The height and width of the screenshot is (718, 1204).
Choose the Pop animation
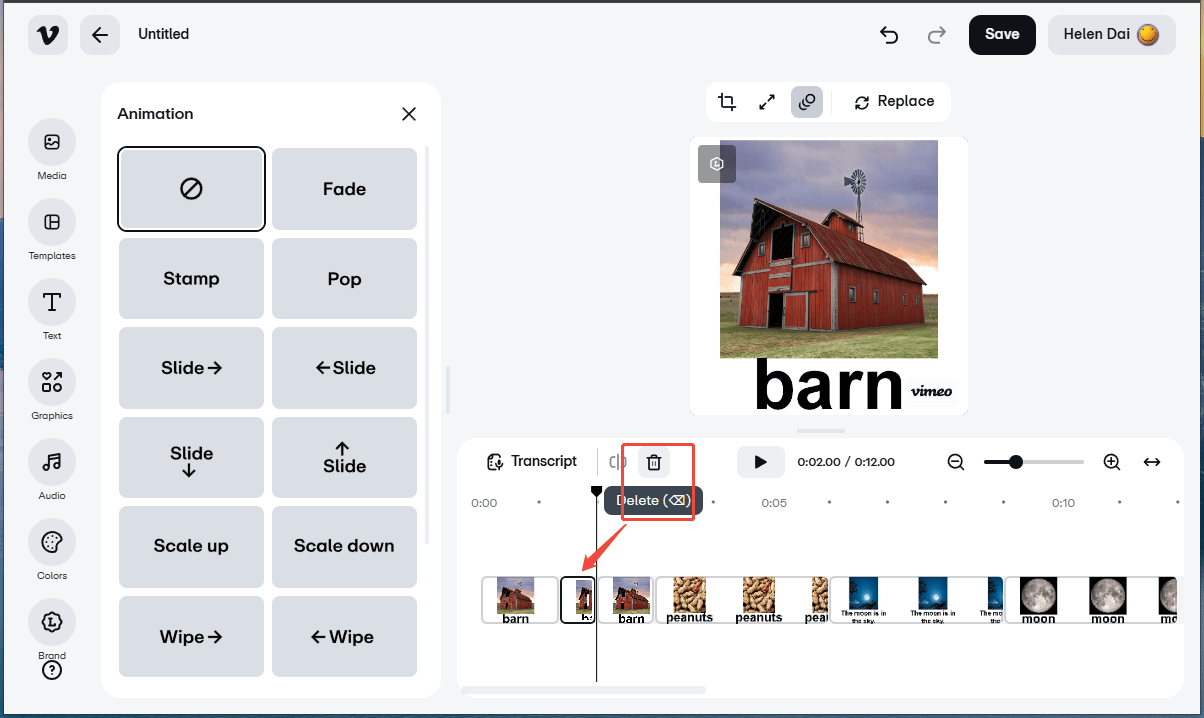coord(344,278)
